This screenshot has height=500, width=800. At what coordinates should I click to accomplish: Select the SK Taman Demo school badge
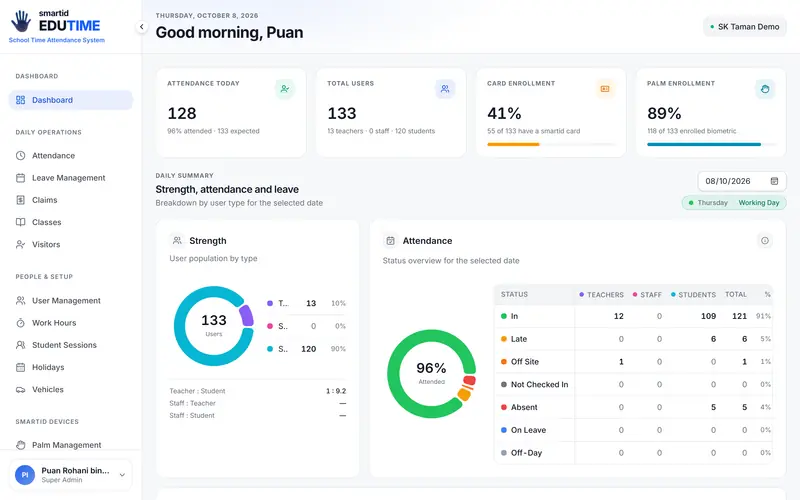(x=744, y=27)
